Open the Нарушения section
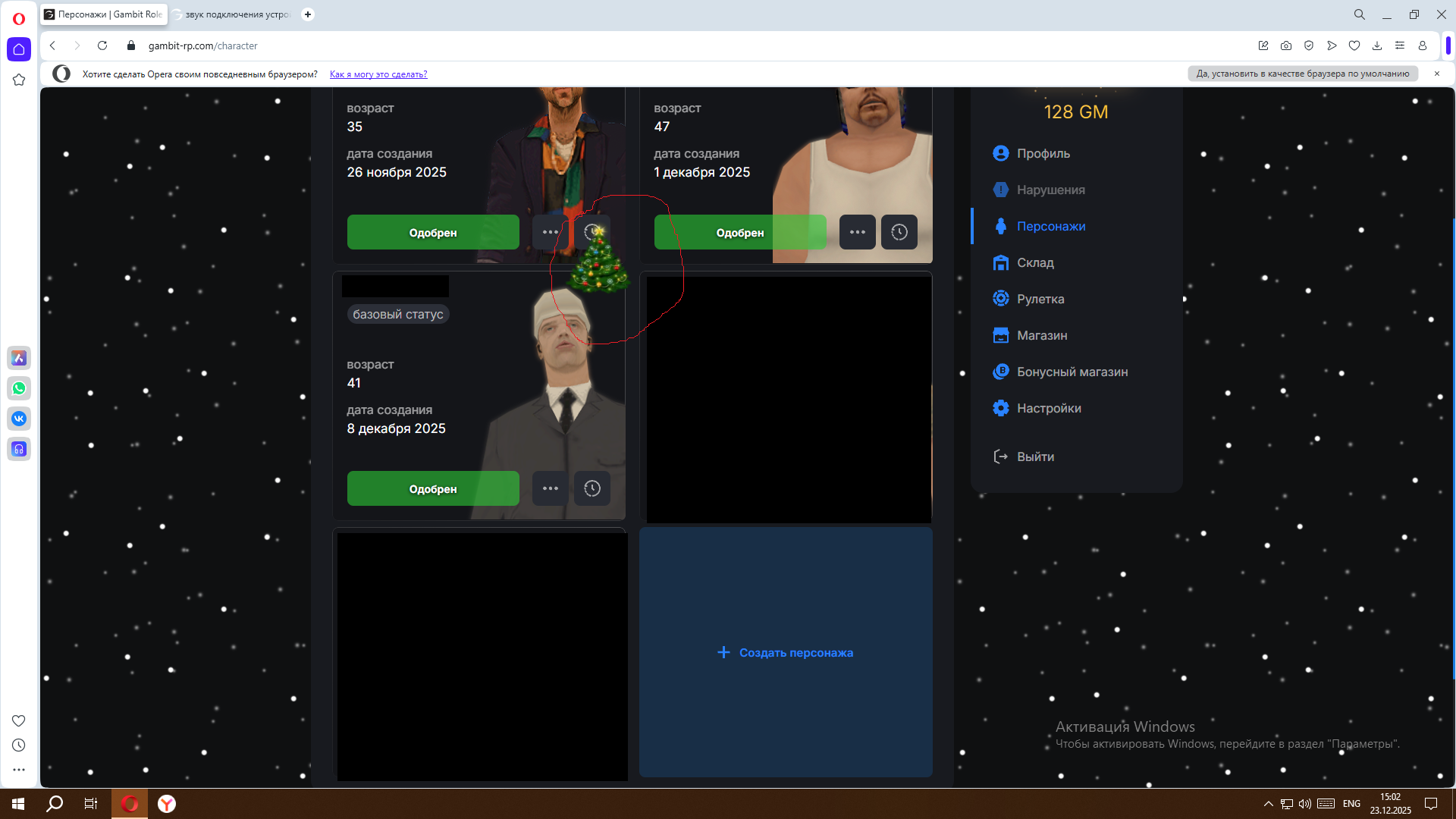 coord(1050,190)
